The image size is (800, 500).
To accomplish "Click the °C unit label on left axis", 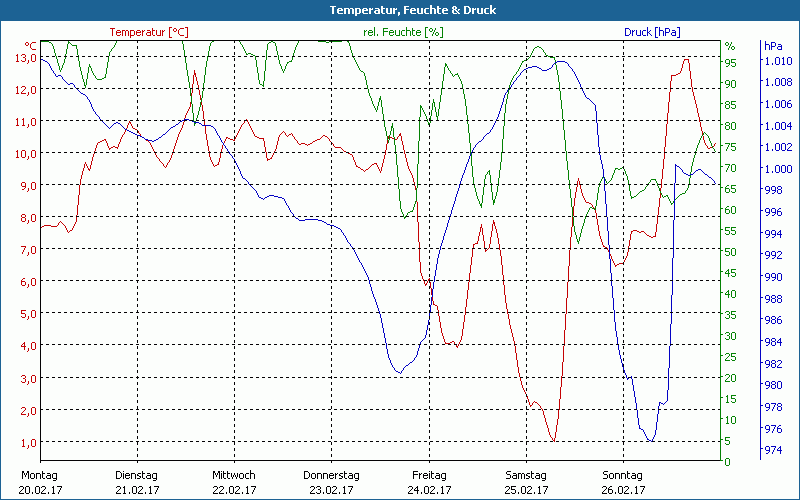I will pos(30,46).
